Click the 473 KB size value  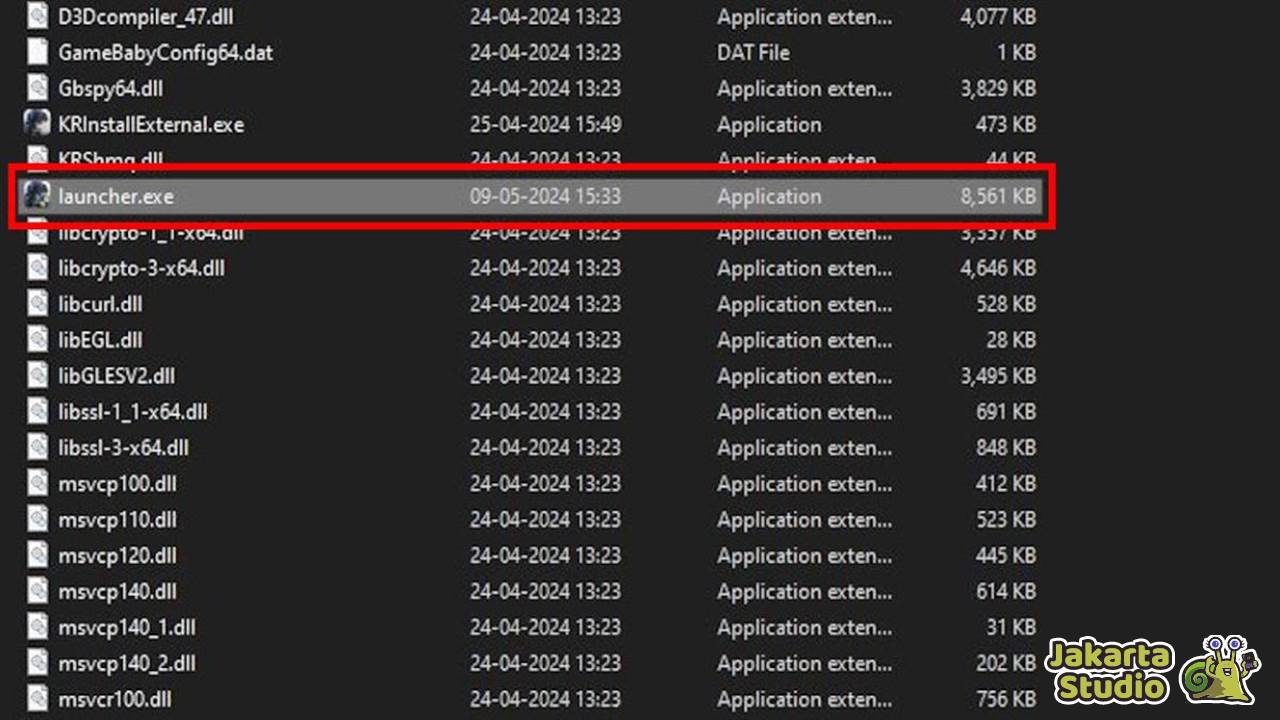click(1006, 125)
